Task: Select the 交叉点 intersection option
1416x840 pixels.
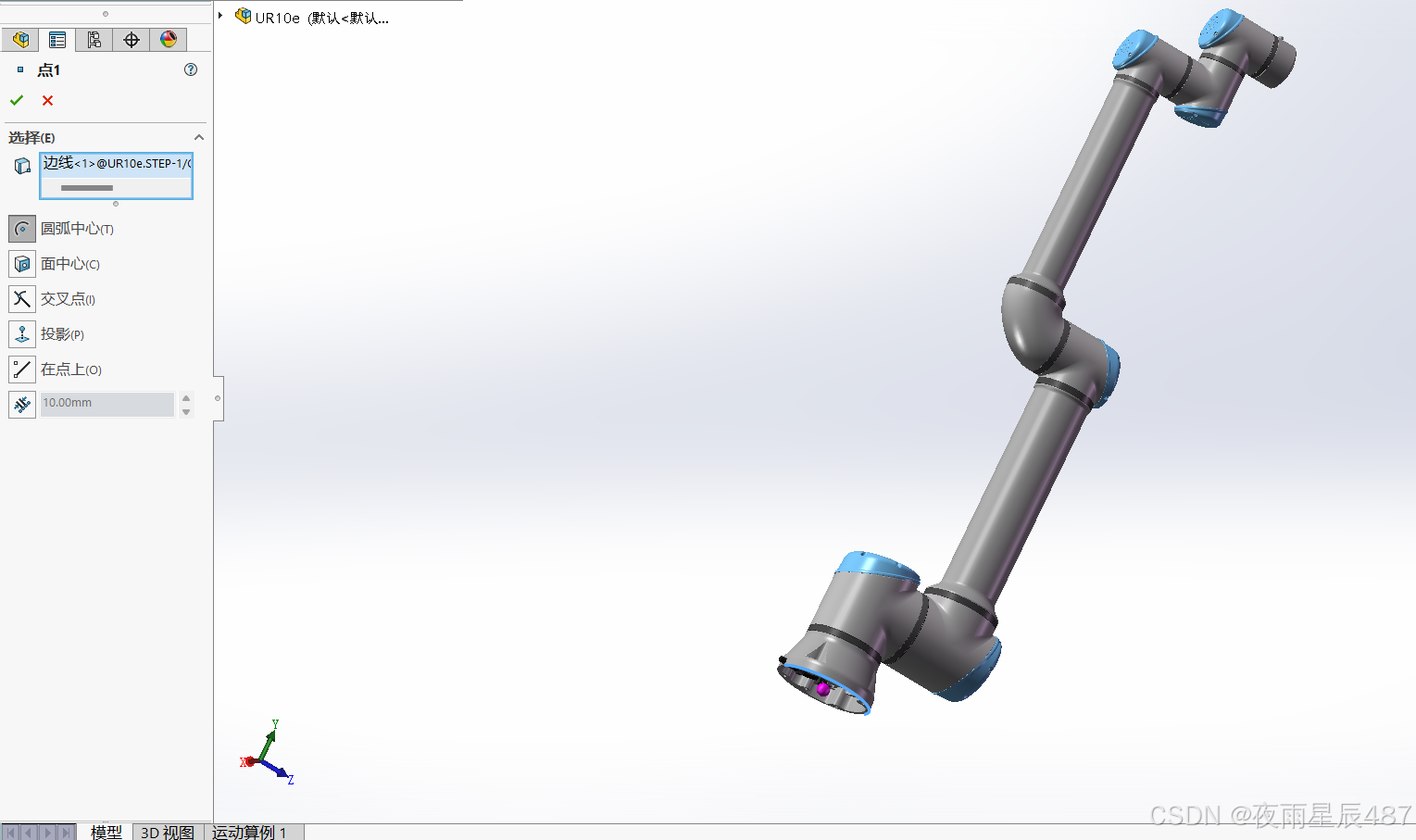Action: [x=22, y=299]
